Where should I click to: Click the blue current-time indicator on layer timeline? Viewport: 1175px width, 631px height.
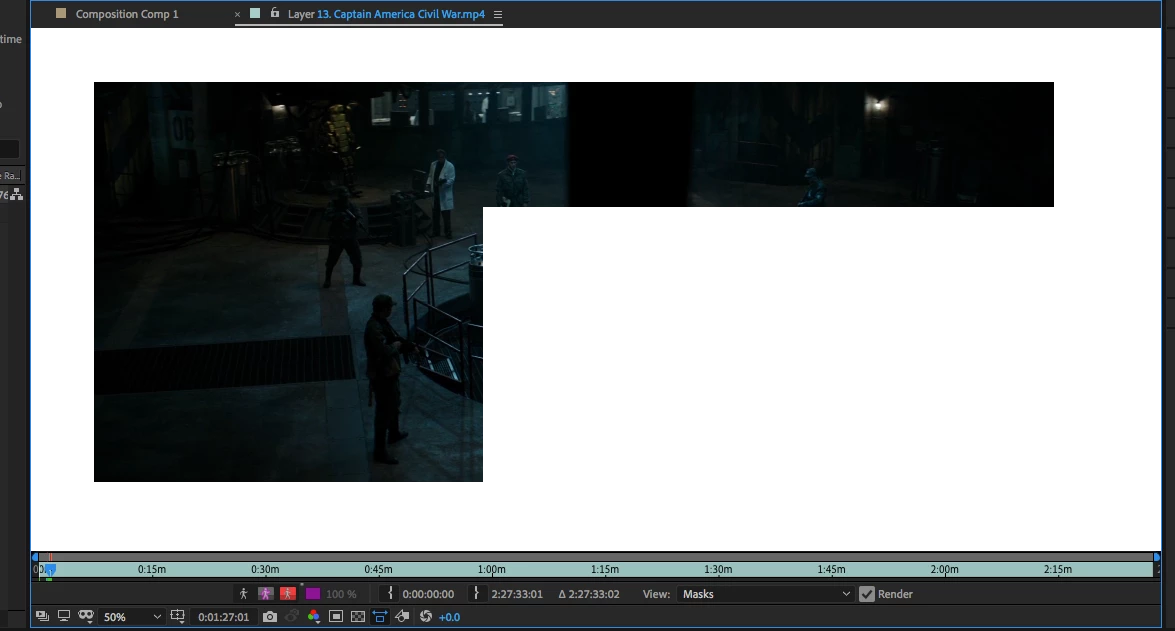tap(50, 570)
